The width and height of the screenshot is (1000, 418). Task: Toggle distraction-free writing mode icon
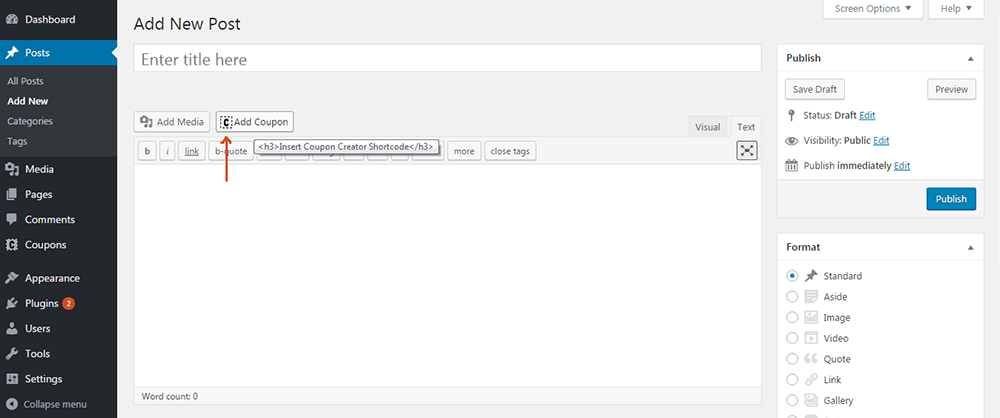(x=747, y=150)
